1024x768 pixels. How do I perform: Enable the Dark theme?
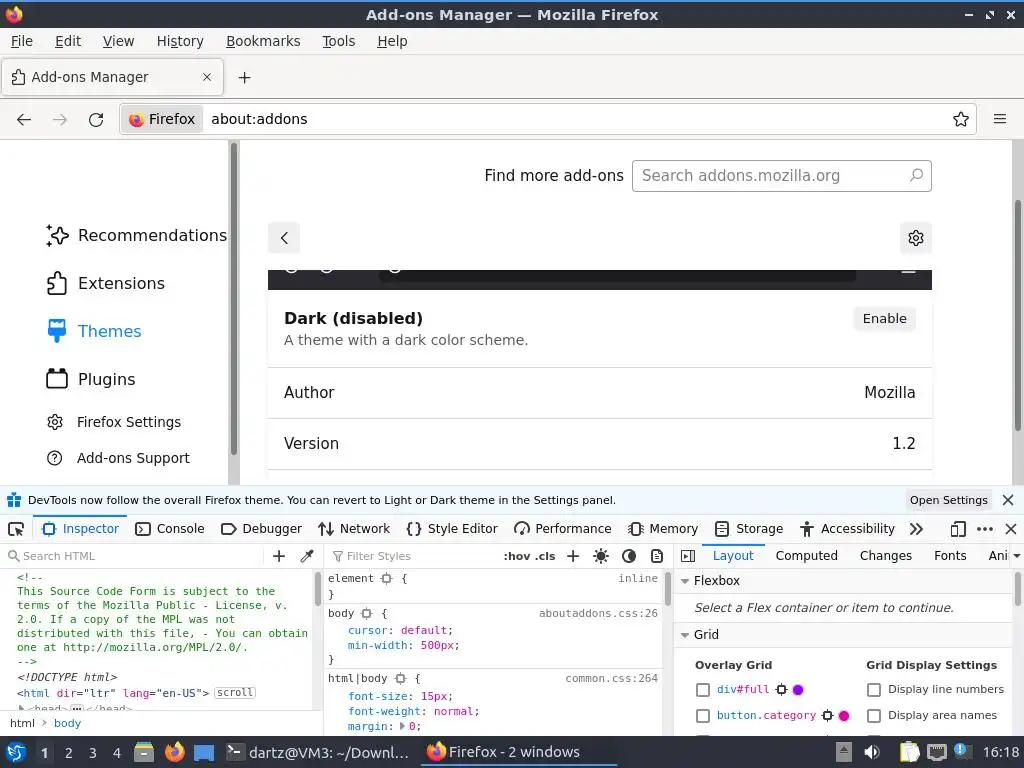[884, 319]
